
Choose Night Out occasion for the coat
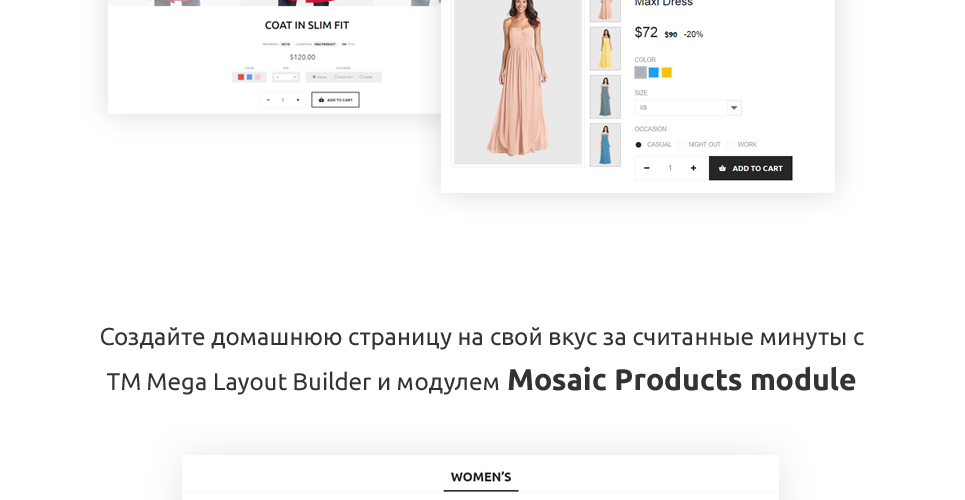[336, 77]
